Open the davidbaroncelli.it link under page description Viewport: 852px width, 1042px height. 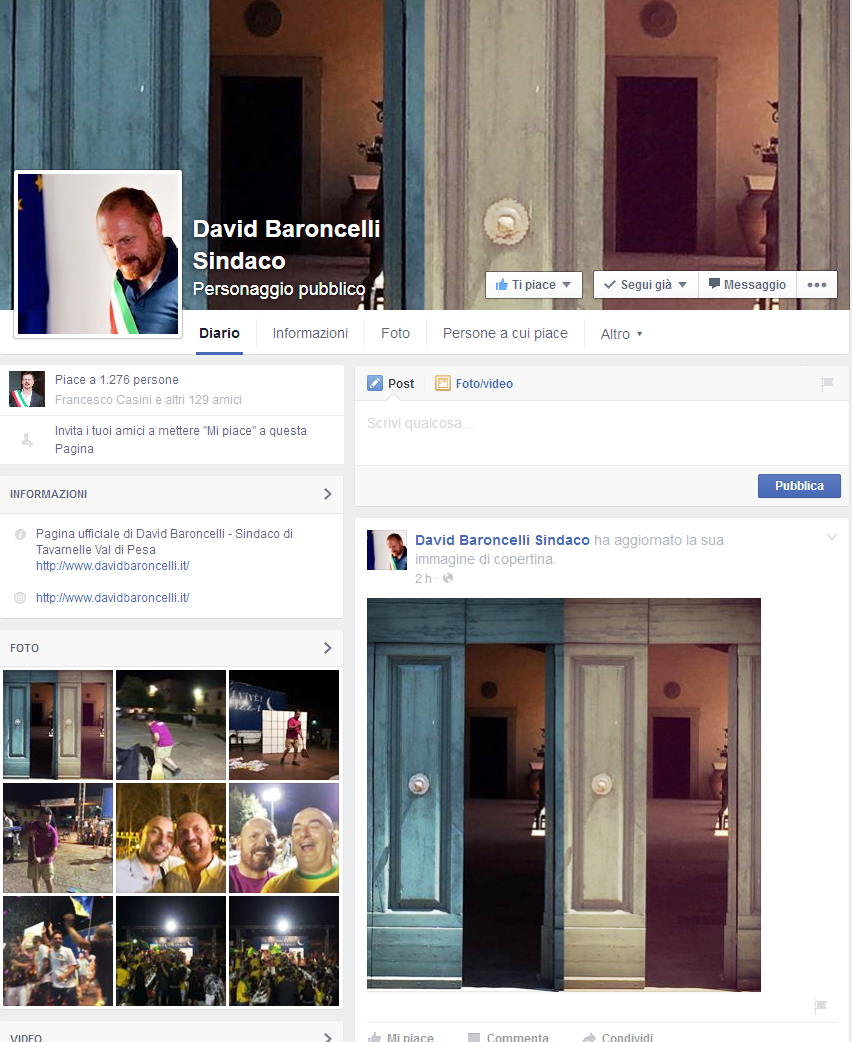[112, 566]
